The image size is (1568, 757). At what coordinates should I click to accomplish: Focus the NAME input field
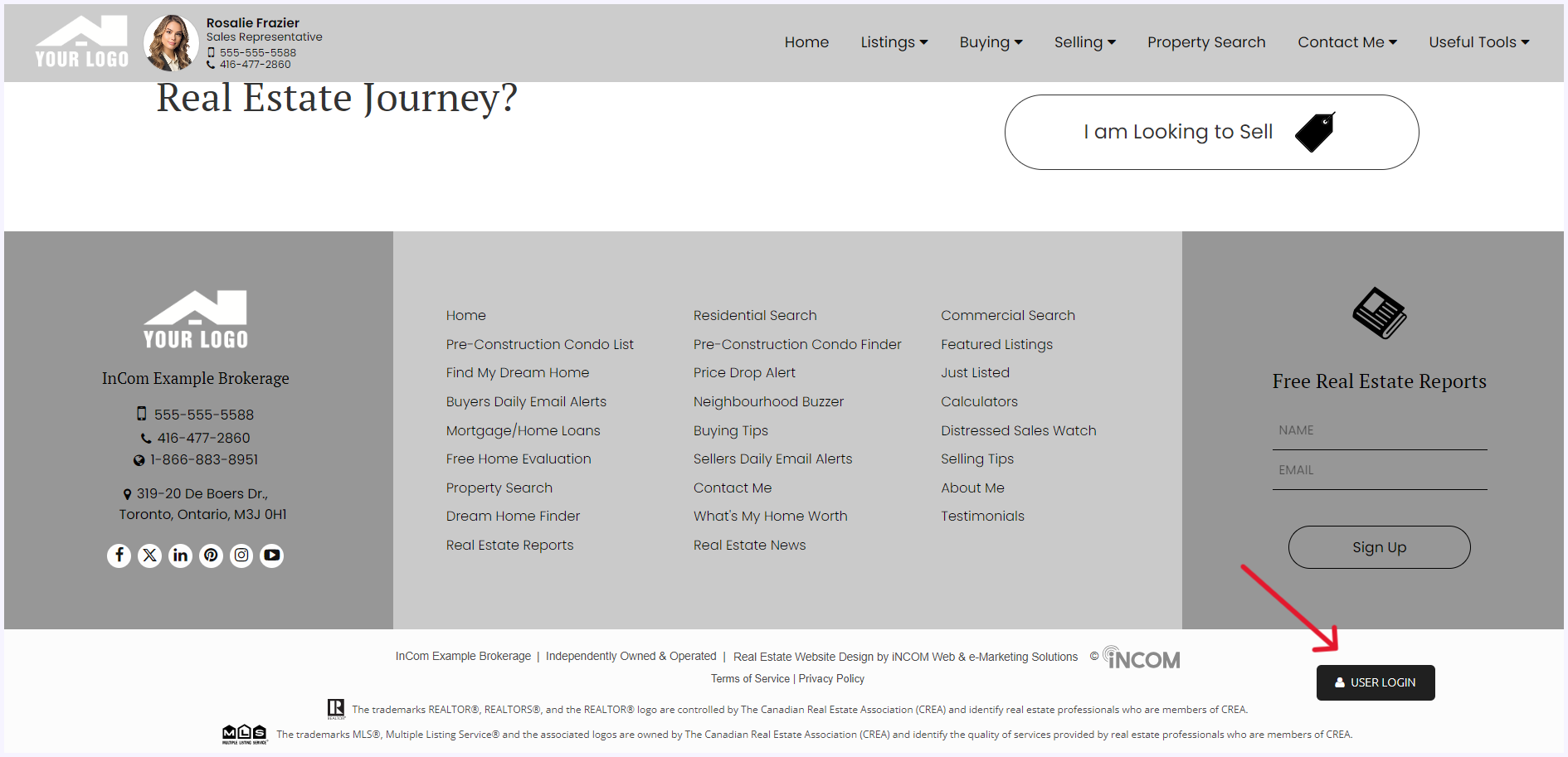(x=1379, y=430)
